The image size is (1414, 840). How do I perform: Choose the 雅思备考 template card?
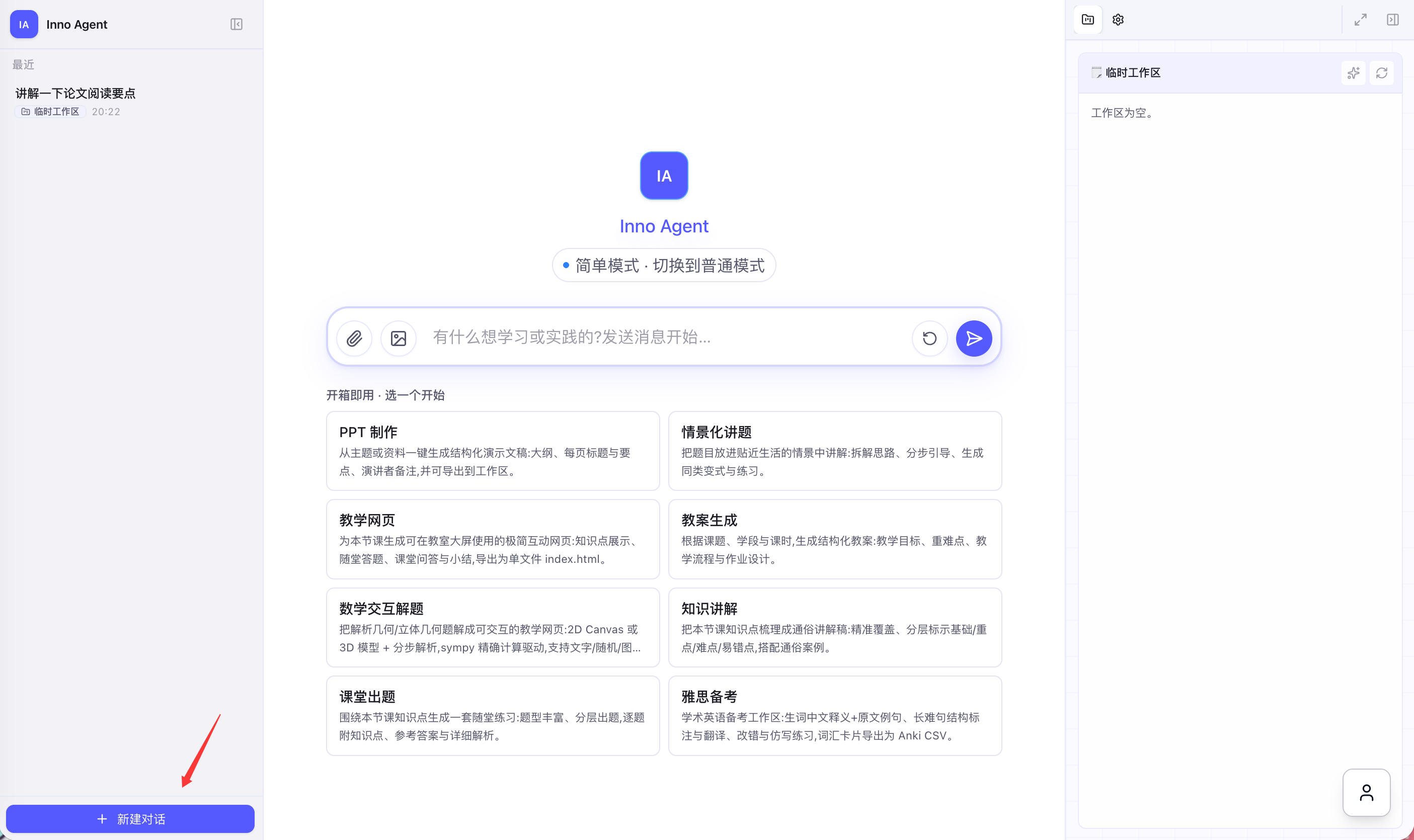coord(835,715)
